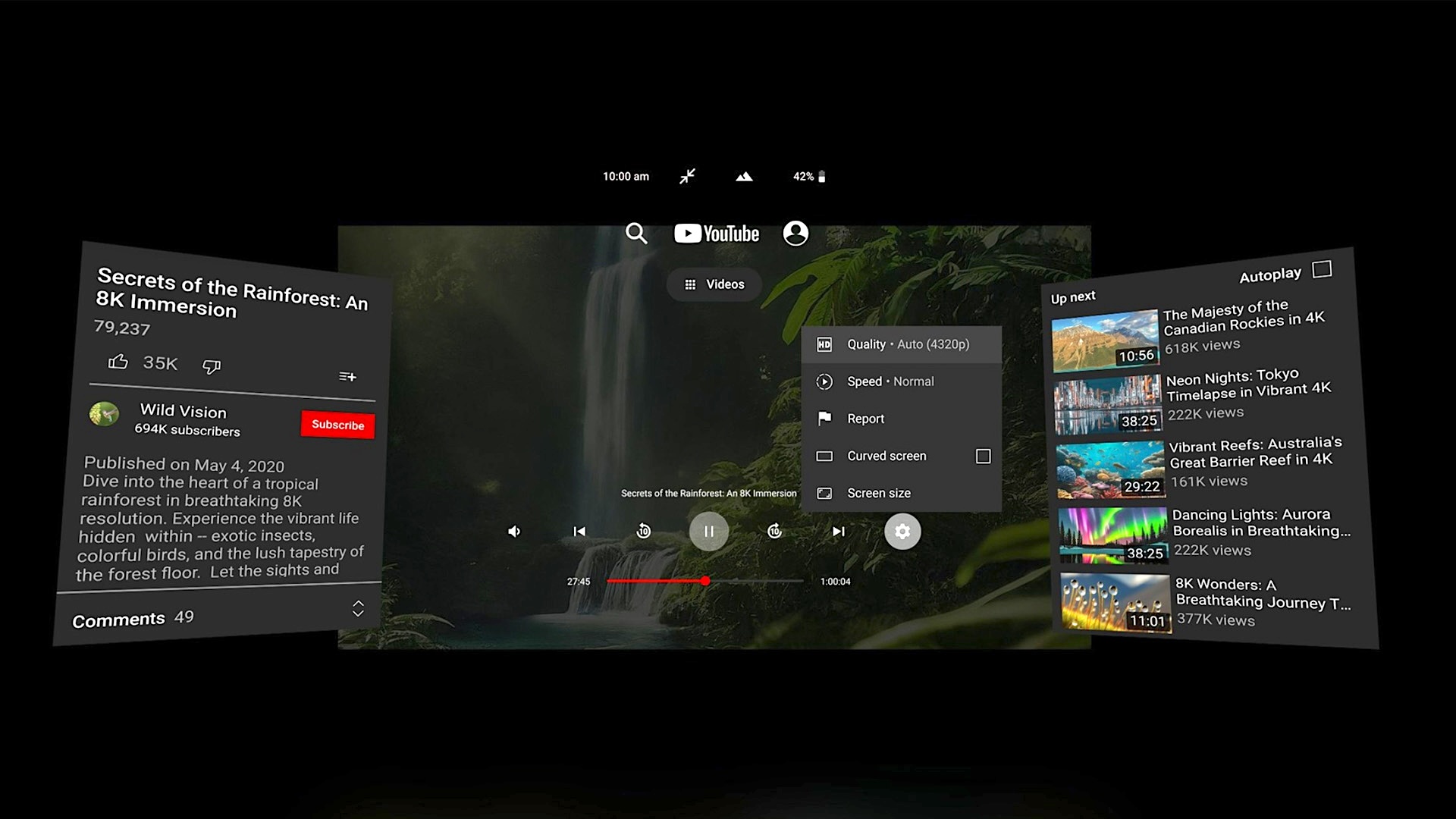Open title 8K Wonders: A Breathtaking Journey

coord(1263,594)
